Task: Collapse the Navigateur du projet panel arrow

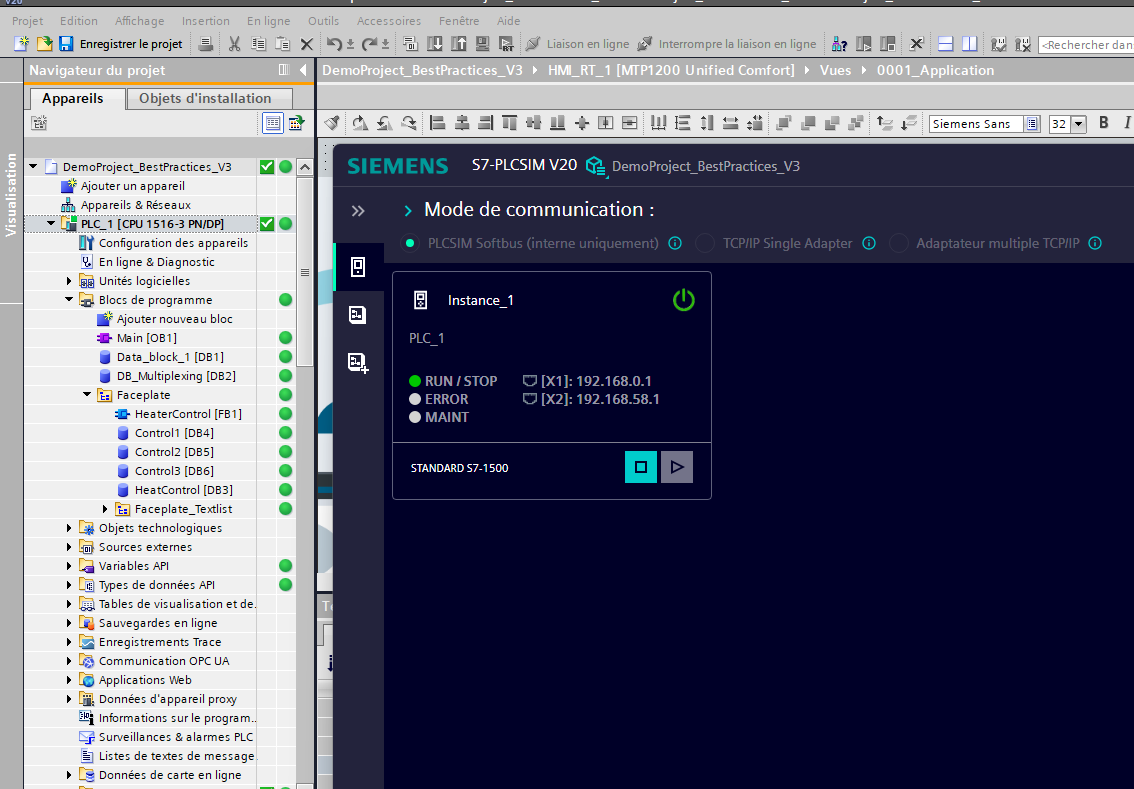Action: click(303, 70)
